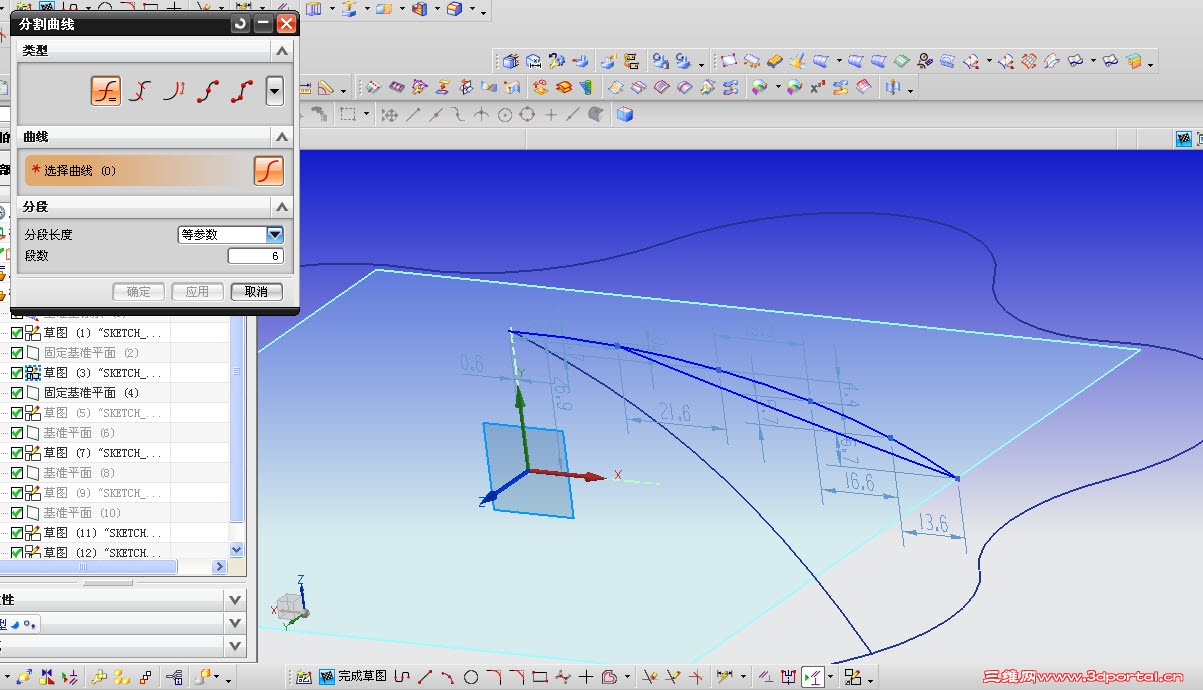Toggle checkbox for 草图 (7) SKETCH
1203x690 pixels.
pos(17,453)
